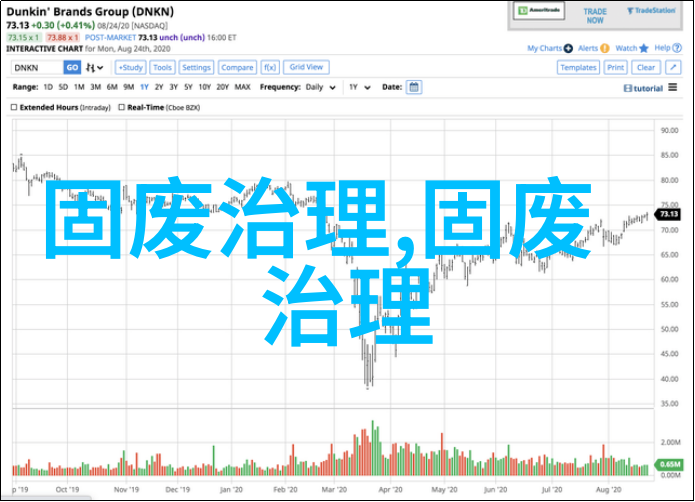The image size is (695, 502).
Task: Click the bid quote 73.15 x 1
Action: (x=24, y=38)
